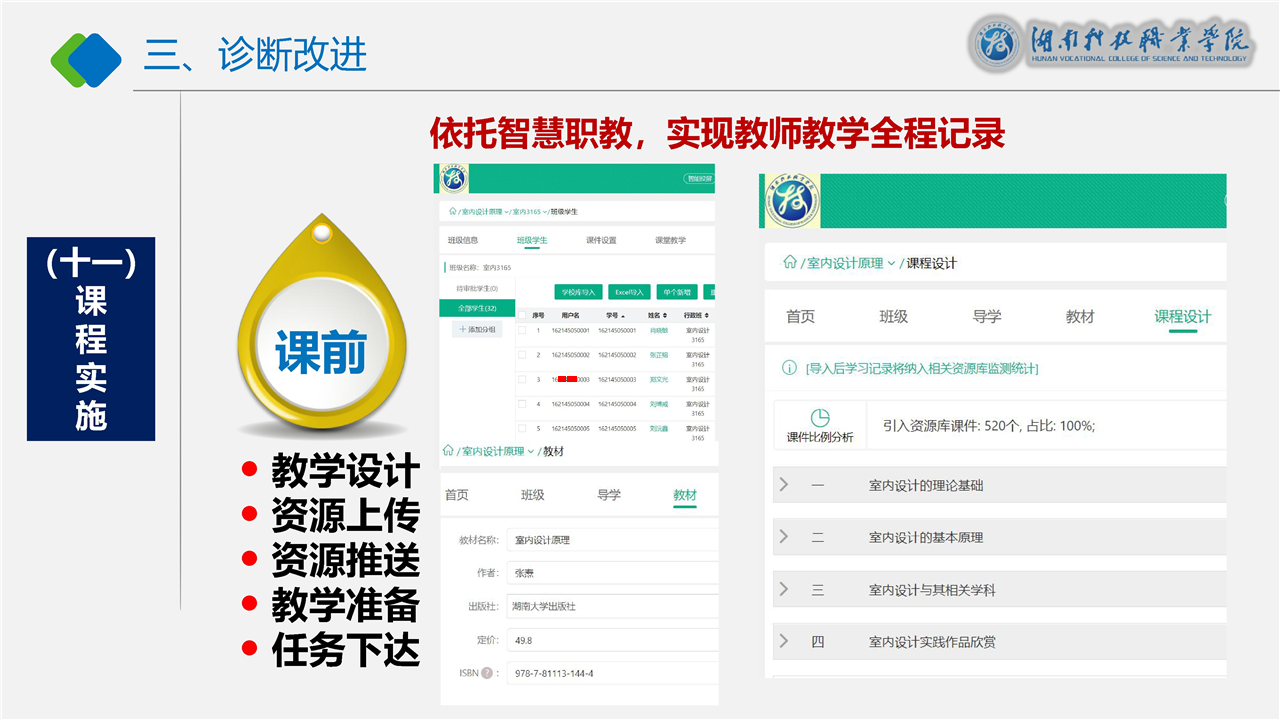Switch to the 课件设置 tab
The image size is (1280, 720).
click(x=601, y=241)
